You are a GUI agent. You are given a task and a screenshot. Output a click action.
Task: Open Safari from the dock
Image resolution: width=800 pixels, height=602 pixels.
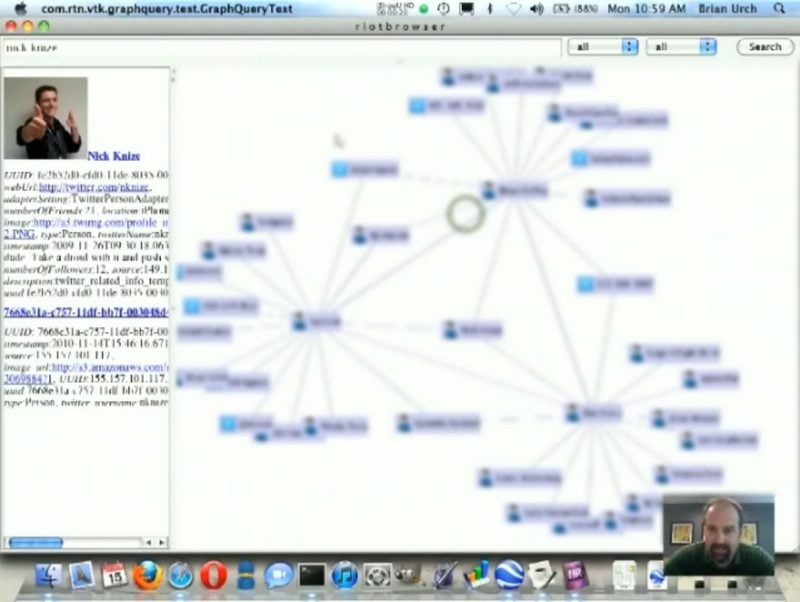(180, 575)
